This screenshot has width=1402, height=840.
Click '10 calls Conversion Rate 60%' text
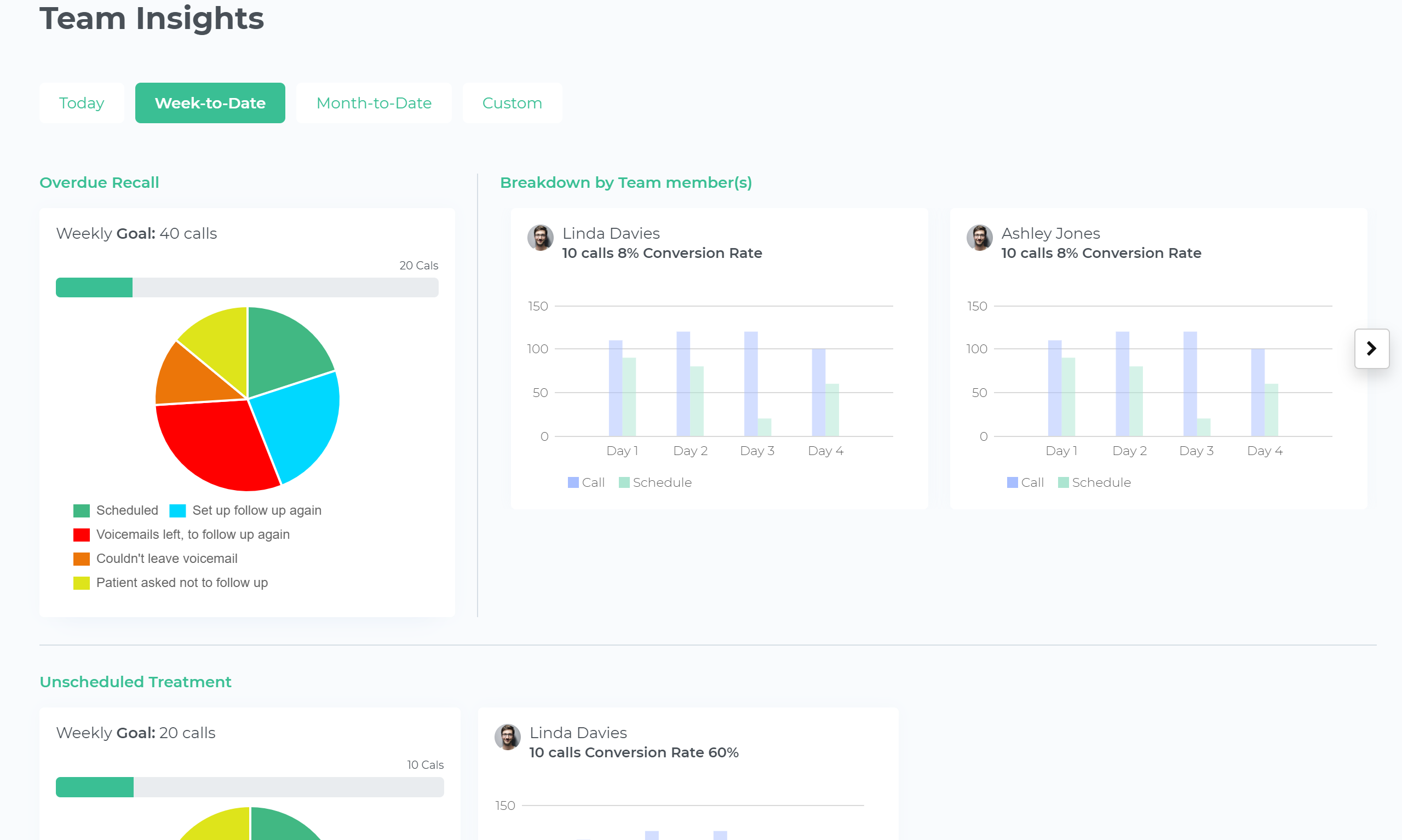pyautogui.click(x=633, y=752)
